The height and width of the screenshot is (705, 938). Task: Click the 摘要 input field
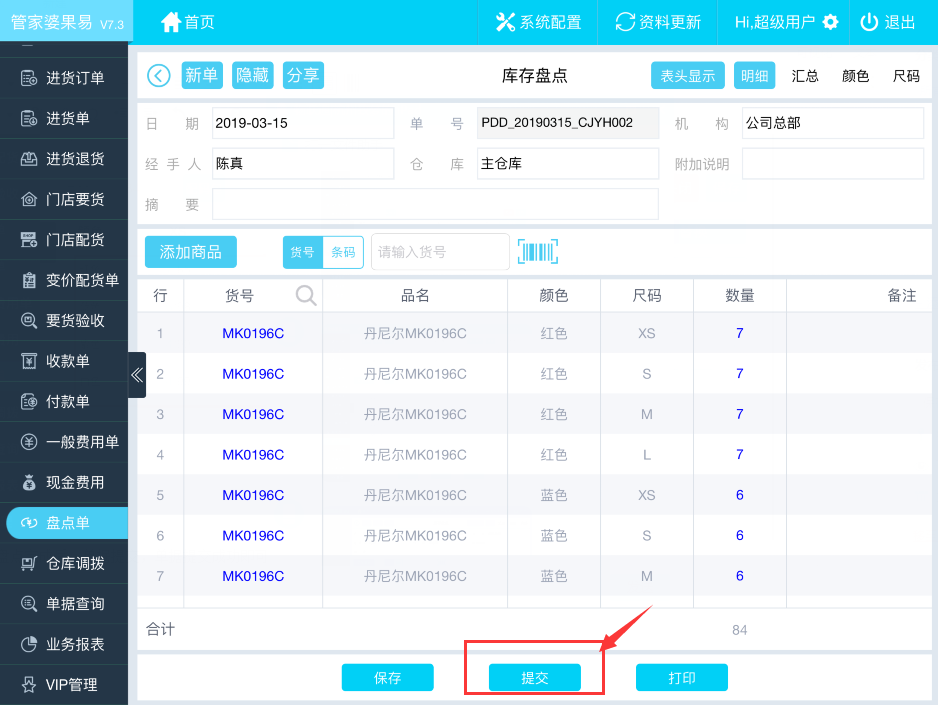point(436,204)
